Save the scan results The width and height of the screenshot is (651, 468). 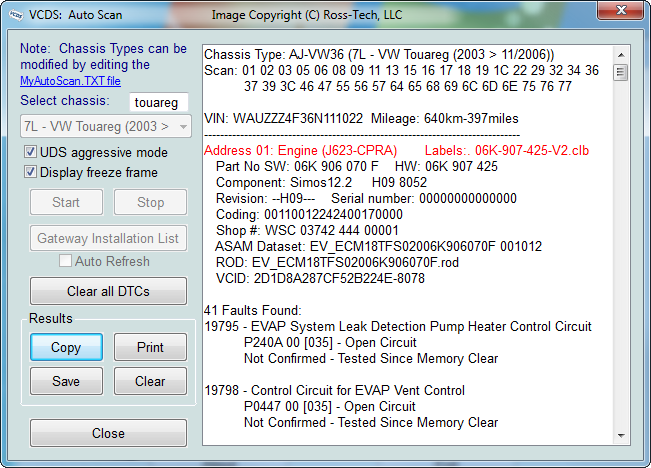point(66,381)
